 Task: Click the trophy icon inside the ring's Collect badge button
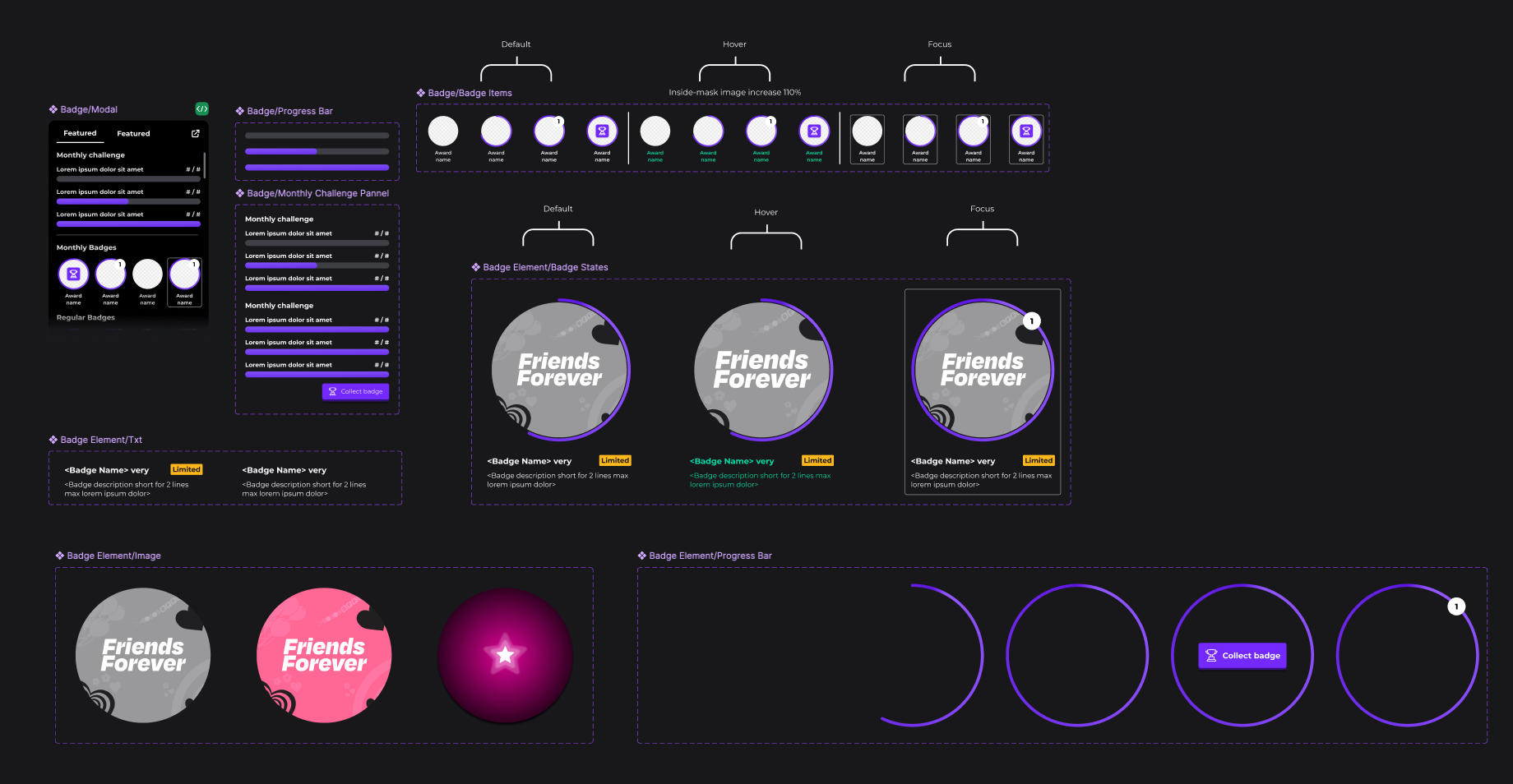1211,656
